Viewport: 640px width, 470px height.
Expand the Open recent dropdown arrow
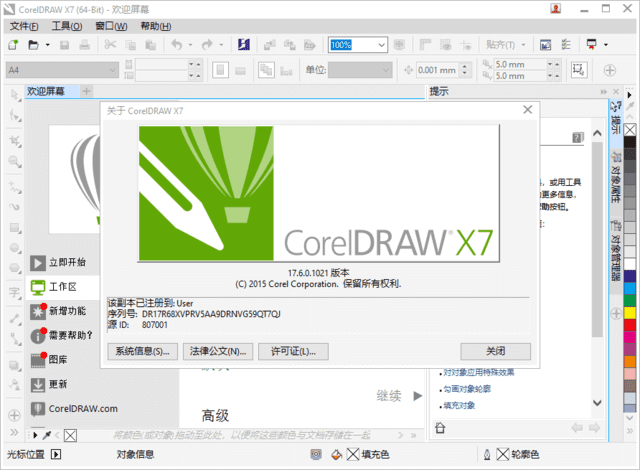(47, 45)
